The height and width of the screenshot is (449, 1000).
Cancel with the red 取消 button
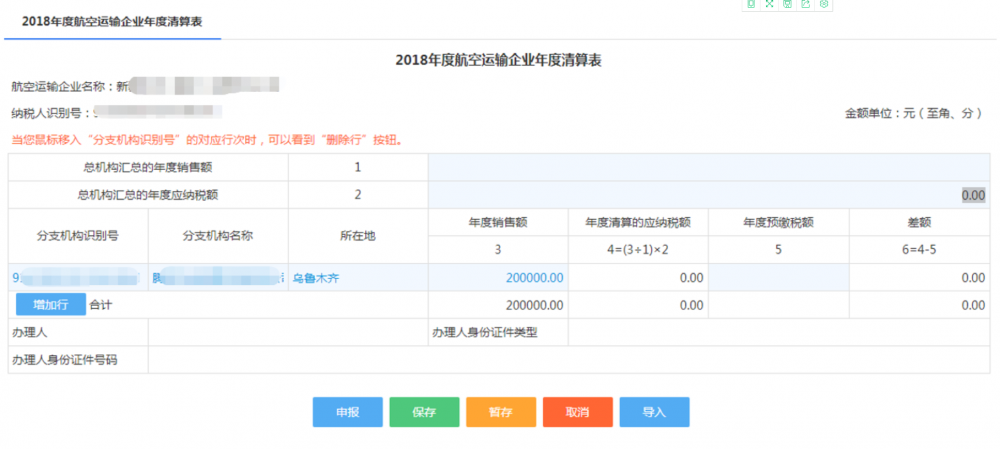pos(577,412)
